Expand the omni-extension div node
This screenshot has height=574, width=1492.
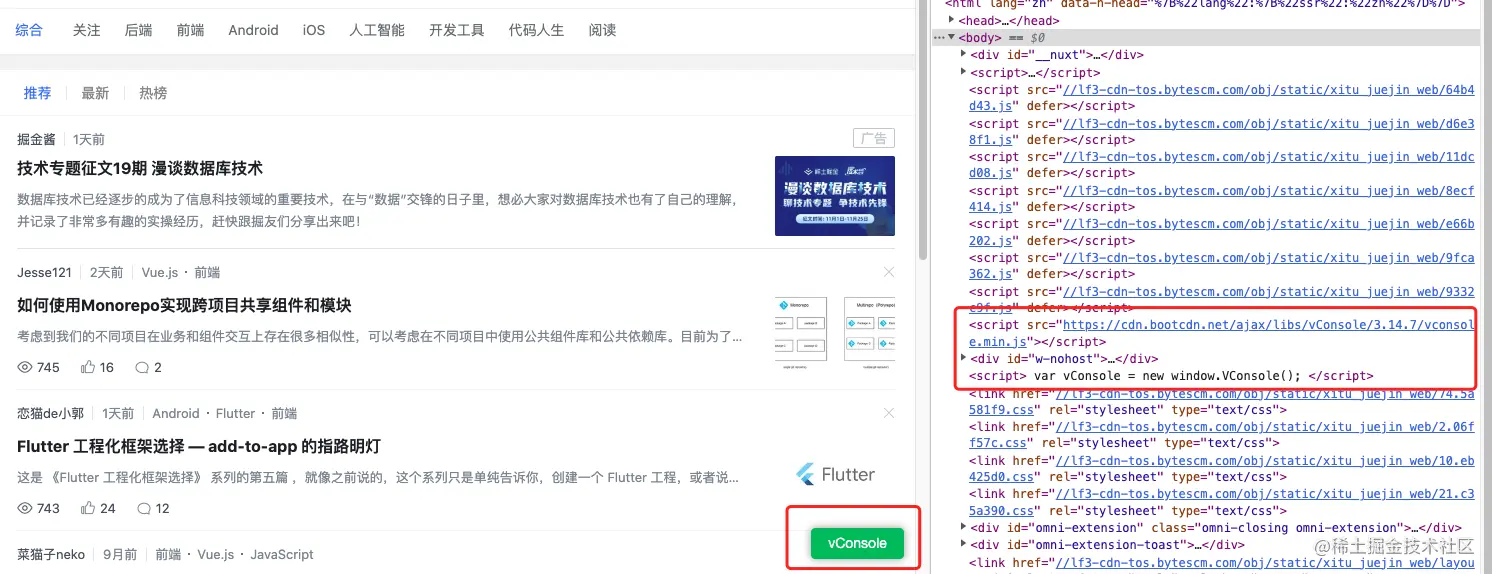pos(964,527)
